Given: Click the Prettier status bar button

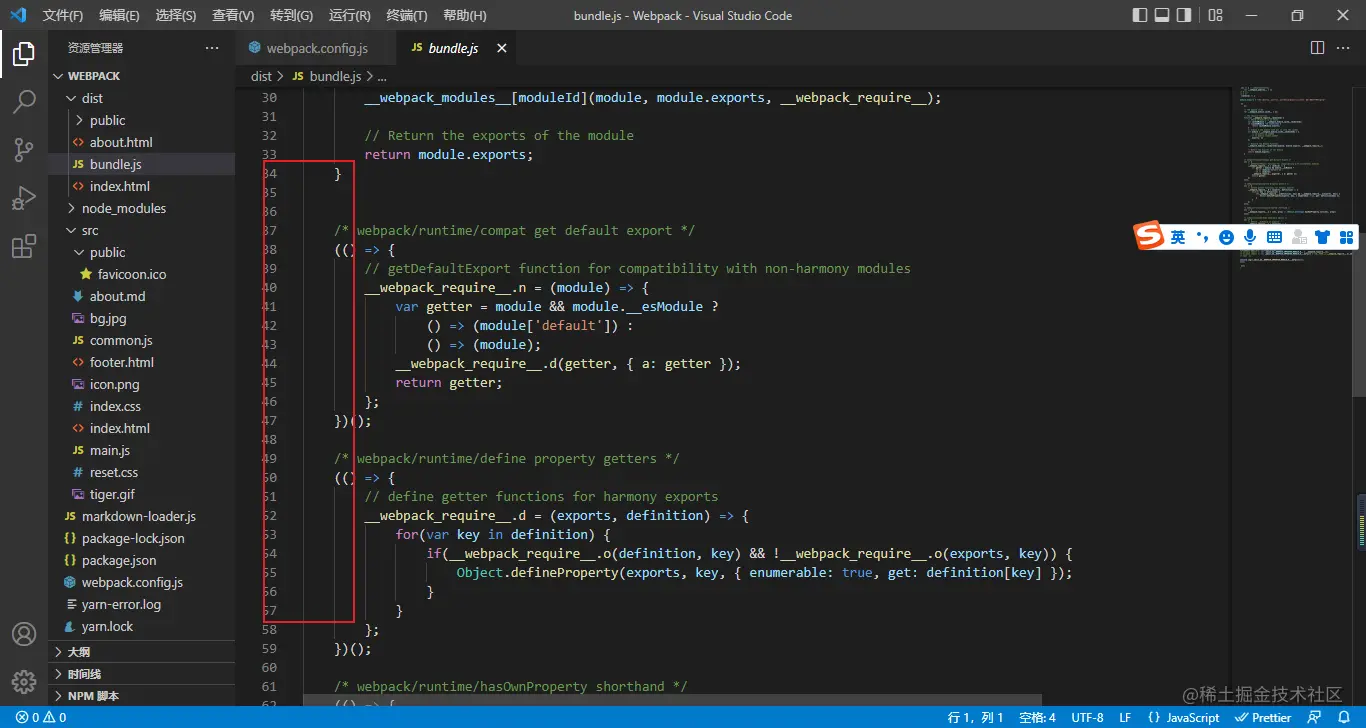Looking at the screenshot, I should pos(1263,717).
